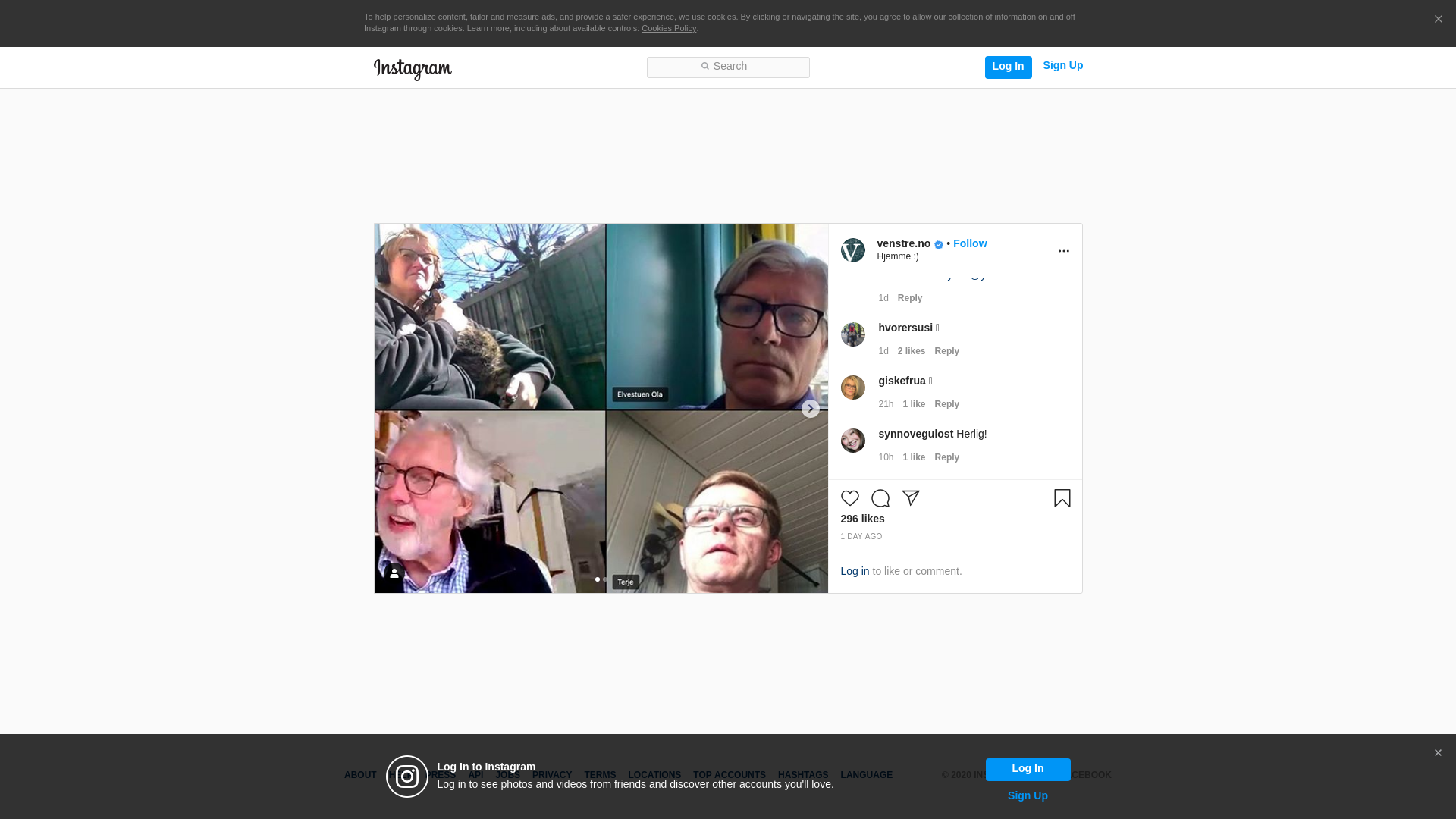This screenshot has height=819, width=1456.
Task: Reply to synnovegulost comment
Action: click(946, 457)
